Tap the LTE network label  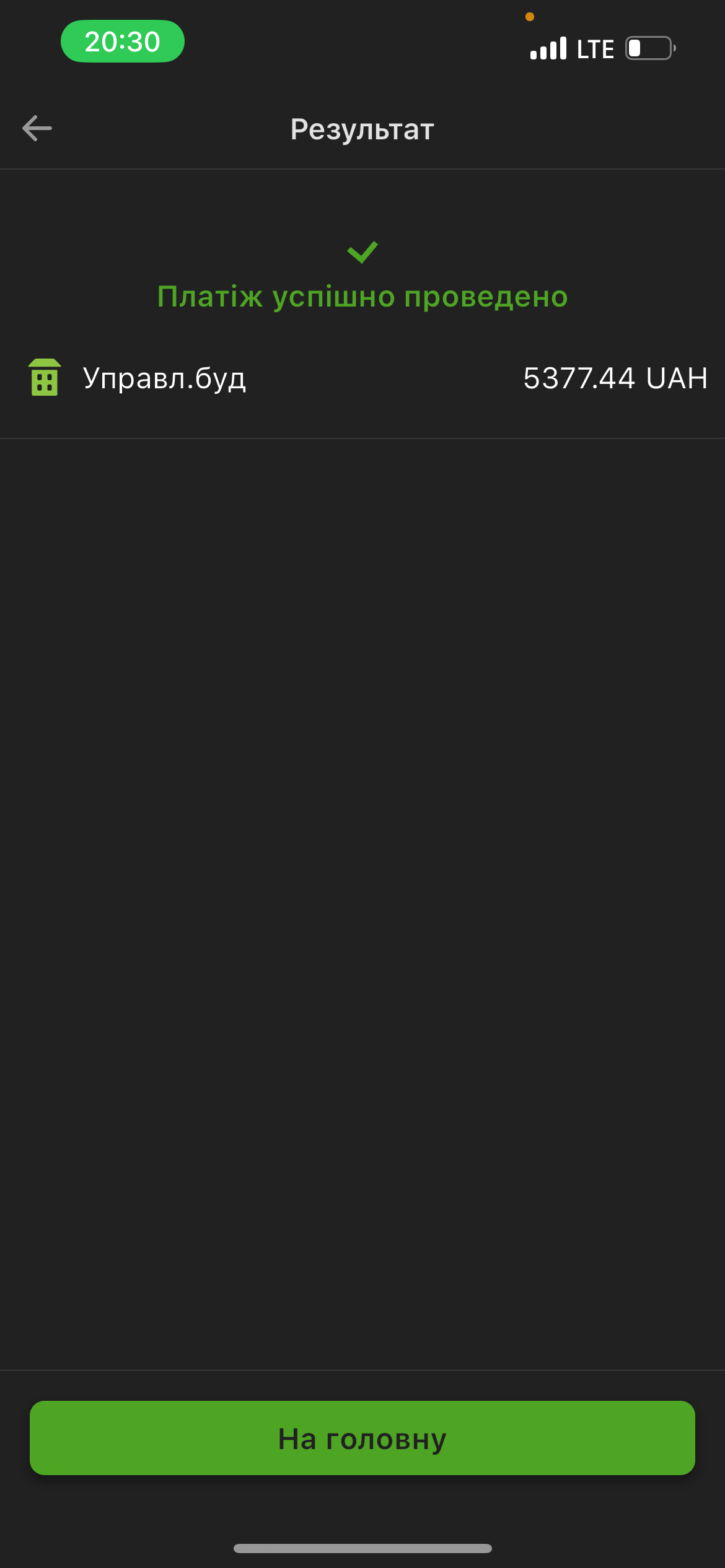(595, 49)
